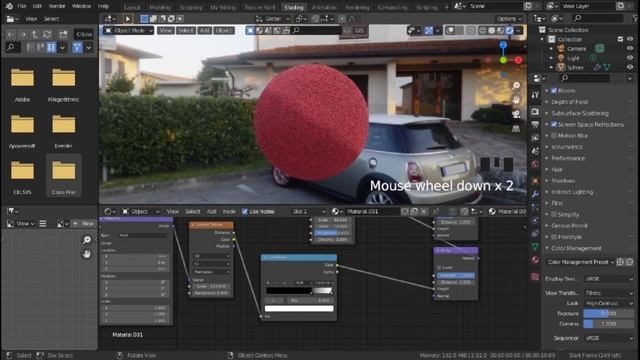Viewport: 640px width, 360px height.
Task: Click New image button in image editor
Action: pyautogui.click(x=83, y=224)
